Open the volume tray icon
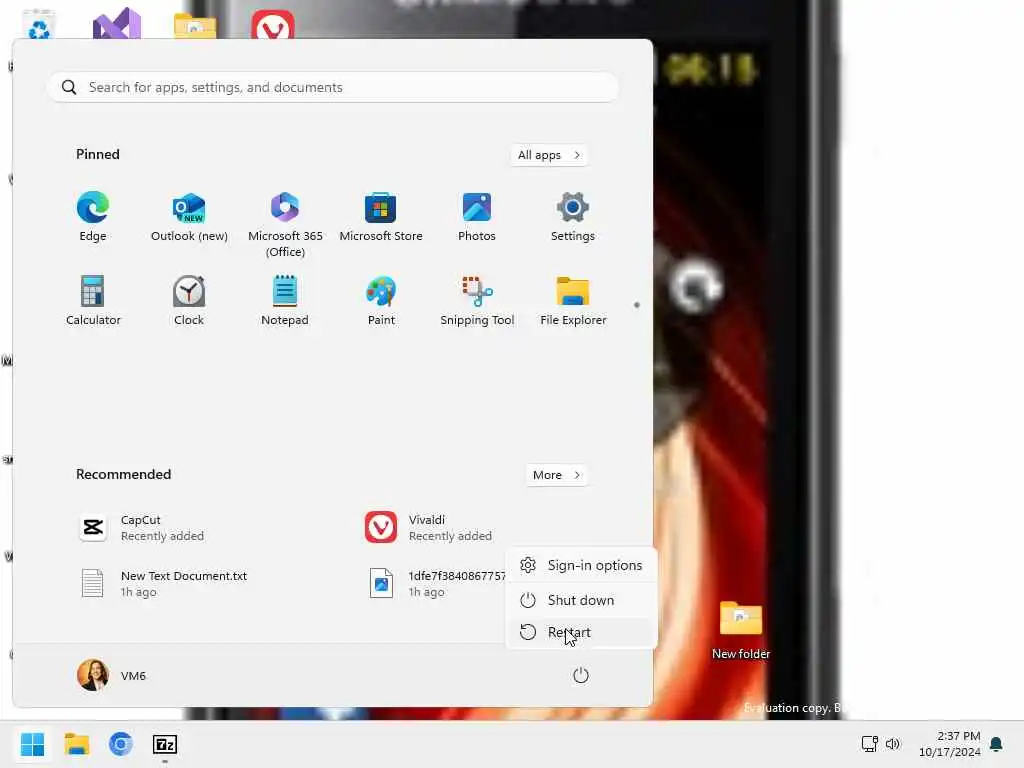The image size is (1024, 768). 893,744
